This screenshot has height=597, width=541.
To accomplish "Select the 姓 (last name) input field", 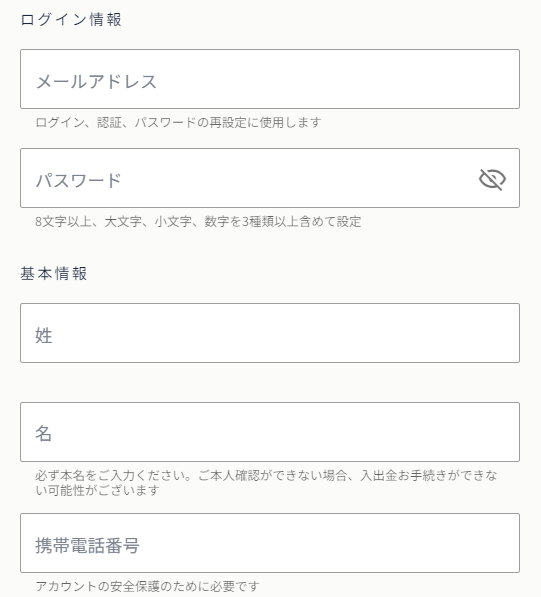I will (x=270, y=333).
